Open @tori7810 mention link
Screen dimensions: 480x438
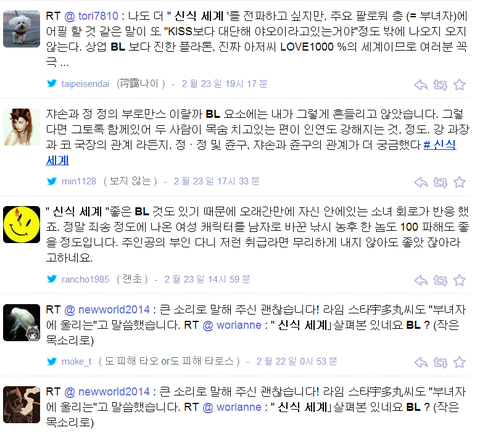tap(91, 16)
